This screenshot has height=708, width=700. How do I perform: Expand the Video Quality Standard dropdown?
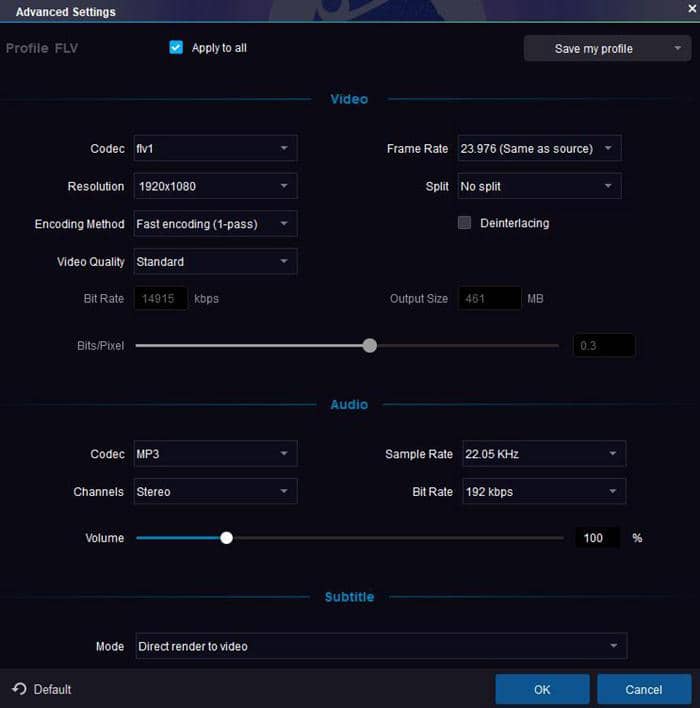click(214, 262)
